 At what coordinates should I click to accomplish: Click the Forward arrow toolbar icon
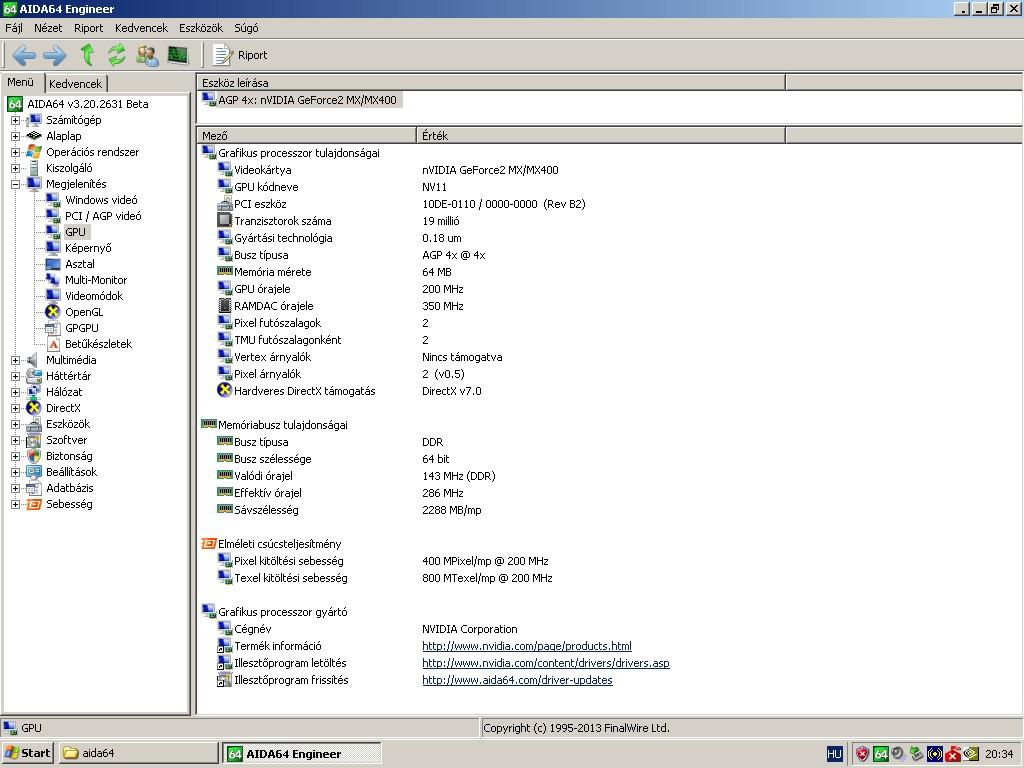click(54, 55)
